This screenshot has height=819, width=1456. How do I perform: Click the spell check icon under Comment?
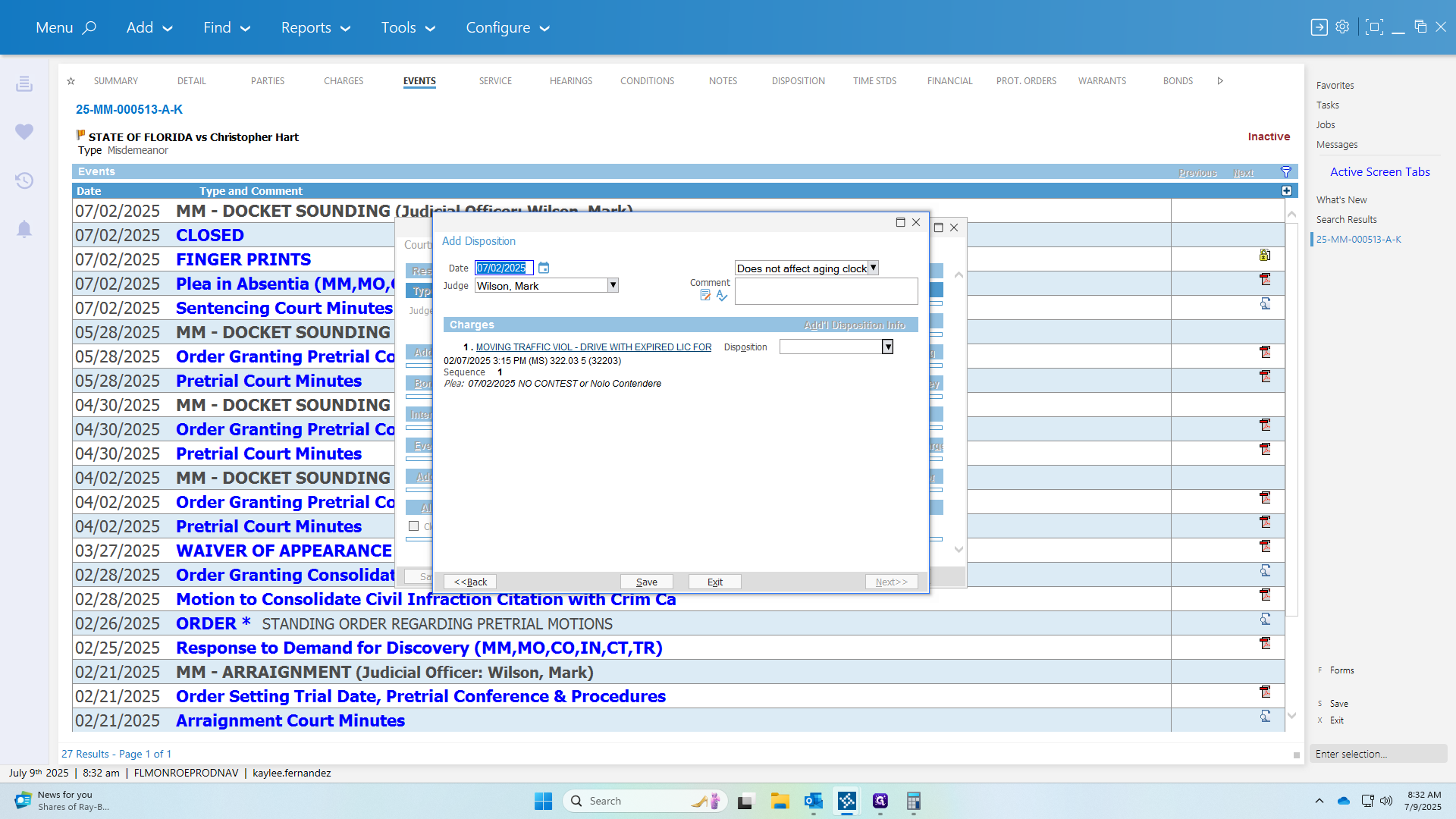[x=722, y=296]
